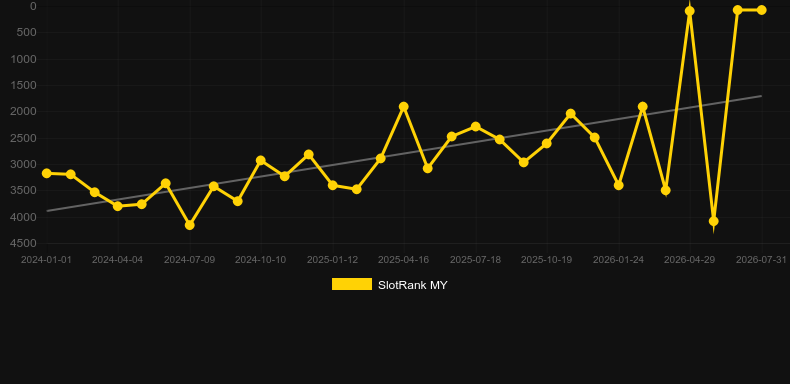Click the SlotRank MY legend label

coord(413,285)
